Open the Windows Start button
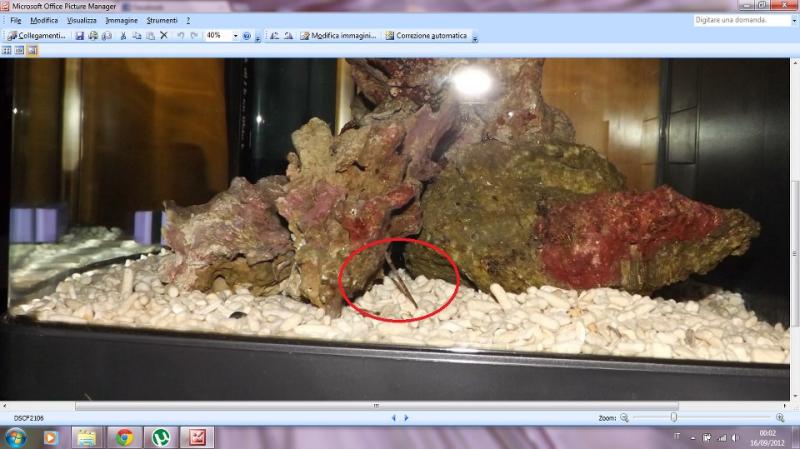Image resolution: width=800 pixels, height=449 pixels. 15,438
